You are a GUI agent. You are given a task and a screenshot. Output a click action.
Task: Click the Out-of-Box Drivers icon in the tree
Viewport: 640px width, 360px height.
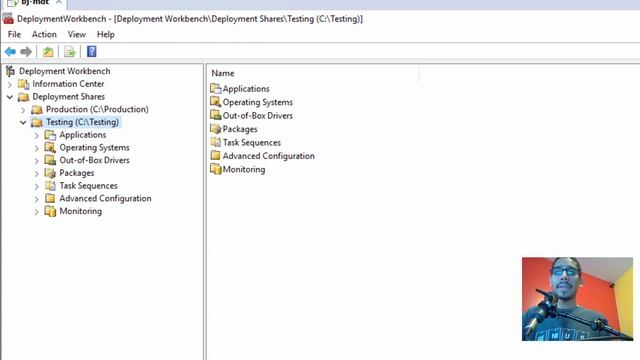[x=50, y=160]
